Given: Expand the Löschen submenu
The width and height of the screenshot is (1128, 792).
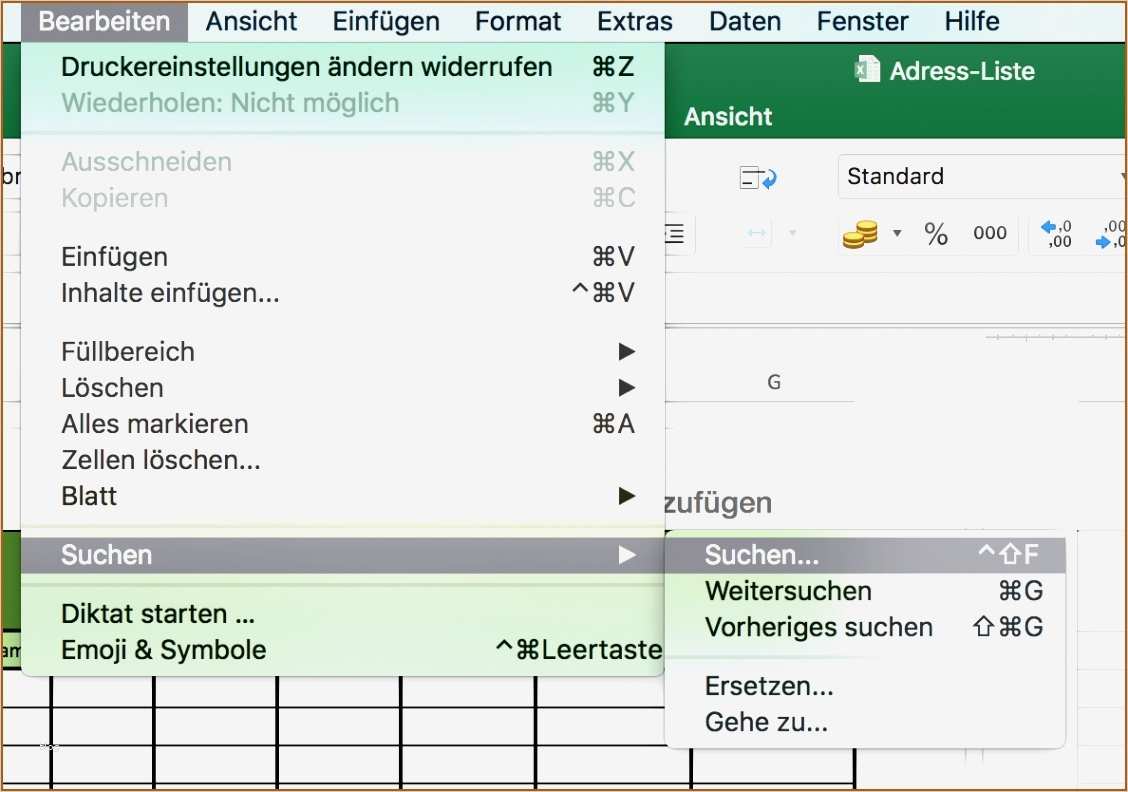Looking at the screenshot, I should (x=342, y=388).
